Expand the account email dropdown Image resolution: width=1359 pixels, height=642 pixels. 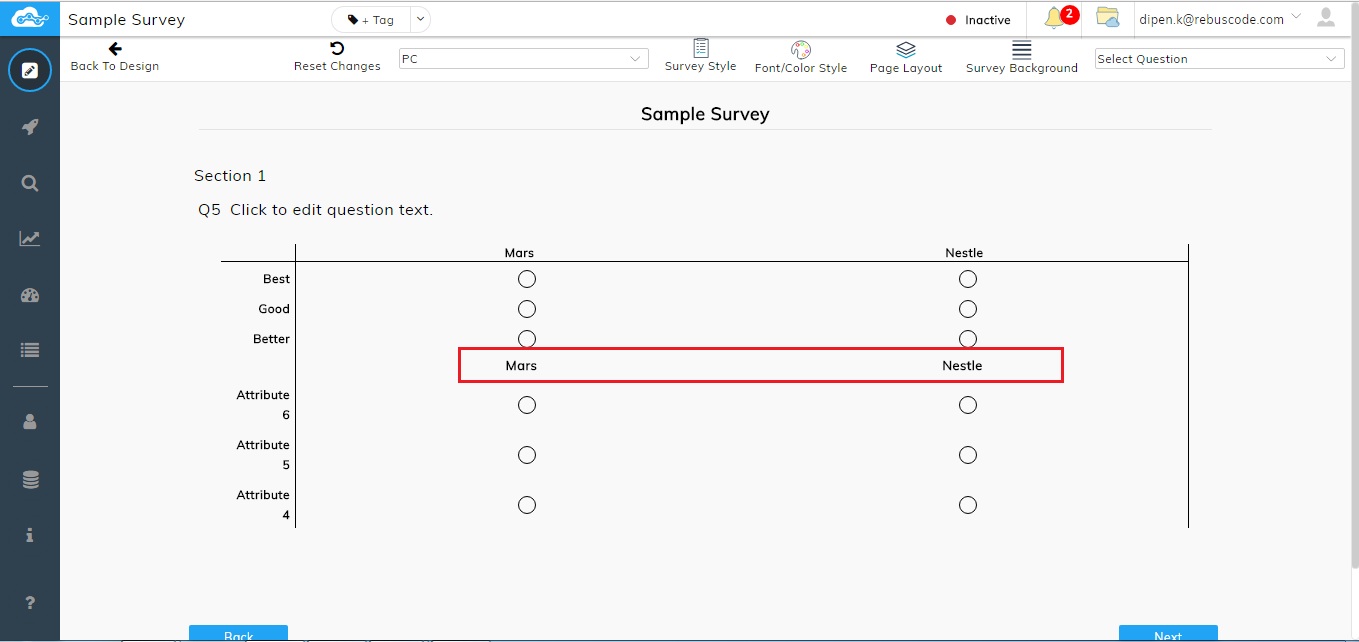pos(1296,16)
